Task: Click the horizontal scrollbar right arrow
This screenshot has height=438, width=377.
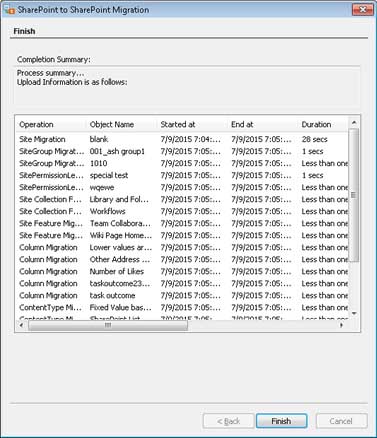Action: pos(342,325)
